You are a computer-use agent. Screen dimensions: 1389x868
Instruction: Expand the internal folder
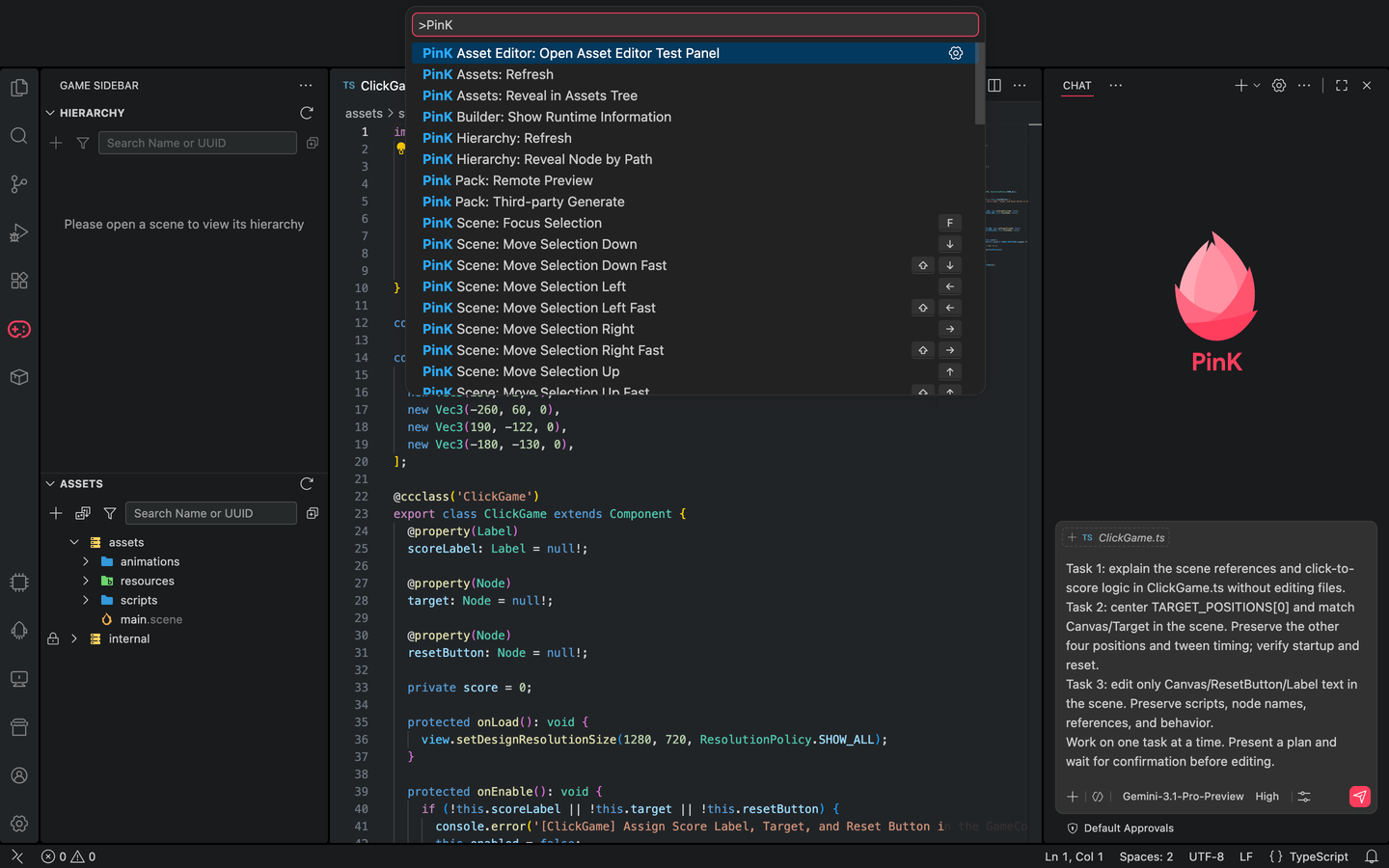(x=74, y=638)
